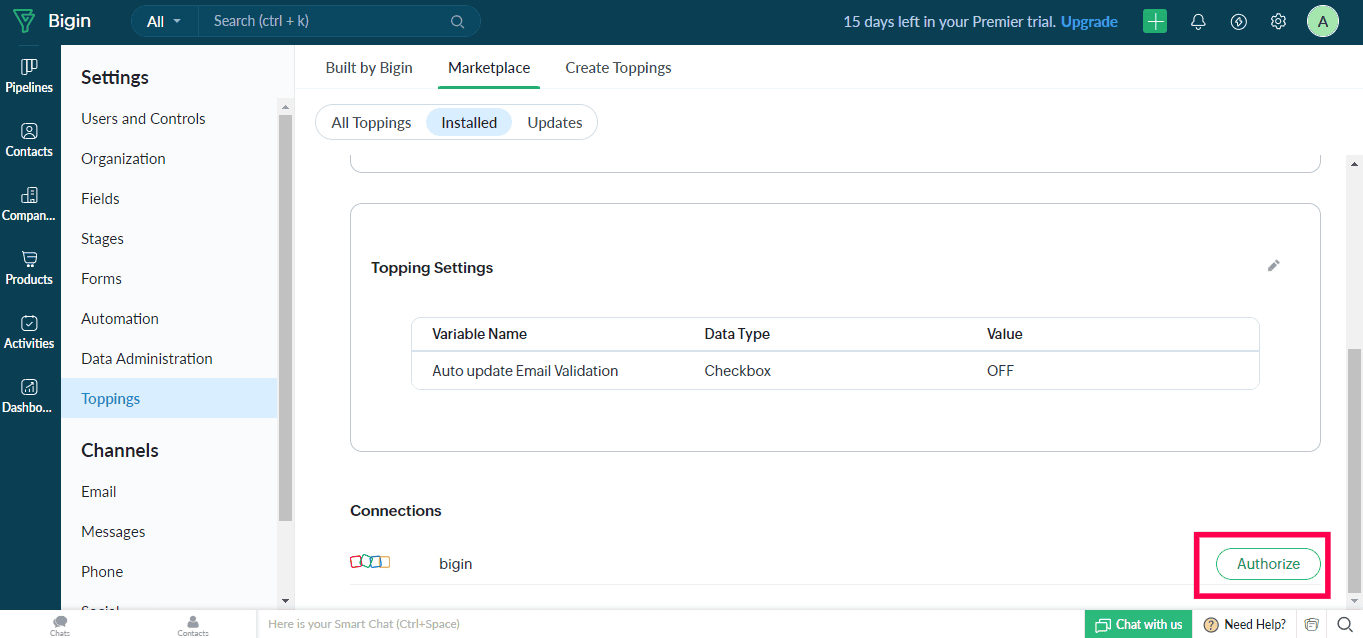Click the main content scrollbar down arrow
Viewport: 1363px width, 638px height.
click(x=1355, y=600)
